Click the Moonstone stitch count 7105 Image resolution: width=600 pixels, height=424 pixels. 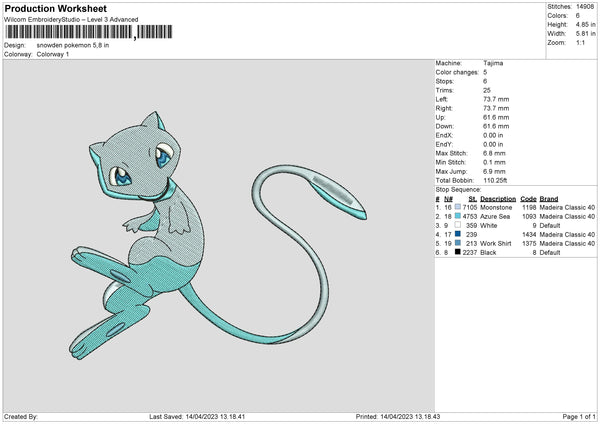(470, 207)
